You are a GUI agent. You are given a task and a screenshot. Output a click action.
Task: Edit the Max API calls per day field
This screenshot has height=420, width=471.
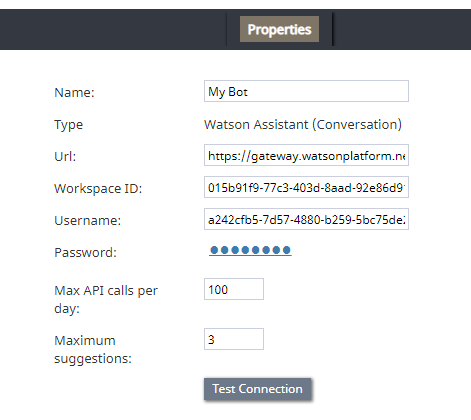[234, 289]
